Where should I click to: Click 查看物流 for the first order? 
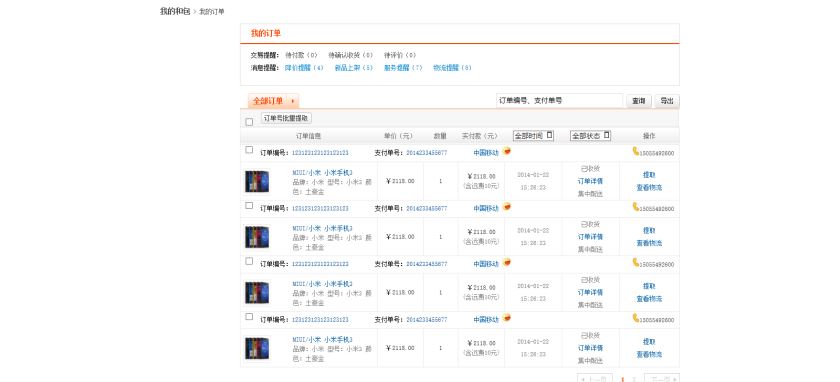[649, 188]
